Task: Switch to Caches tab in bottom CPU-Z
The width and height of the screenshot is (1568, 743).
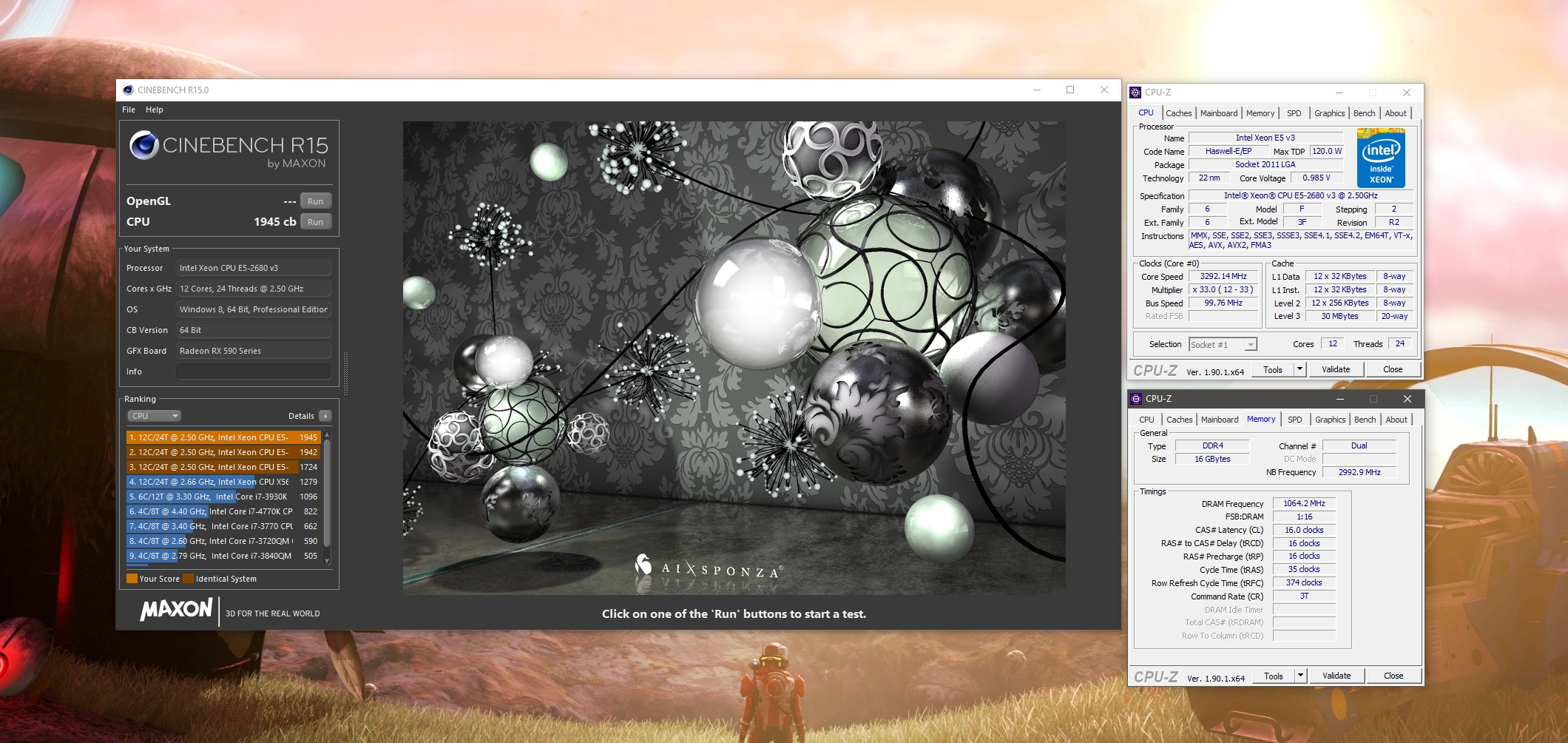Action: click(x=1179, y=420)
